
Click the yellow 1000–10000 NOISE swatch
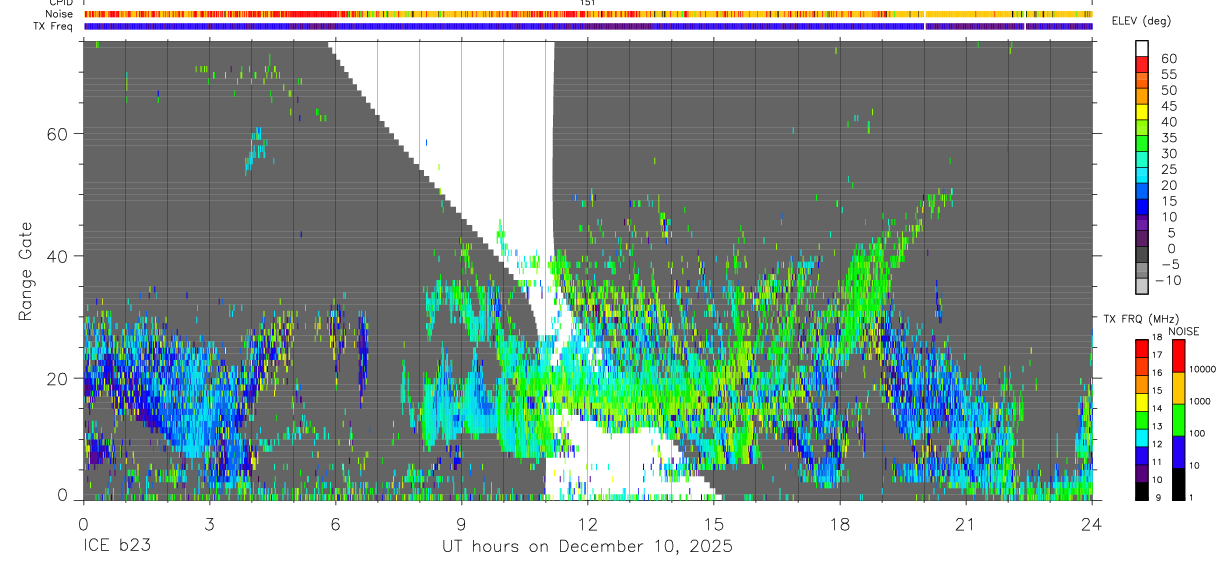1179,387
